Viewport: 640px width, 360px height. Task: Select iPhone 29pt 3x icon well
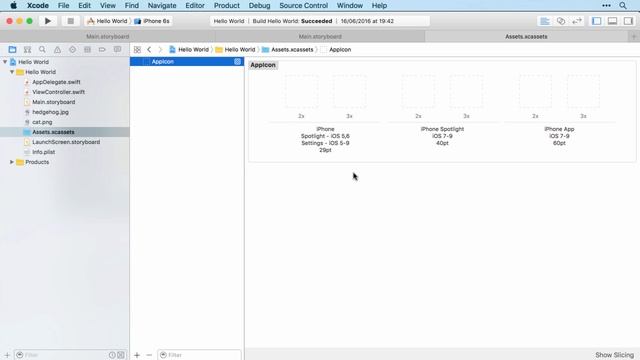(349, 91)
